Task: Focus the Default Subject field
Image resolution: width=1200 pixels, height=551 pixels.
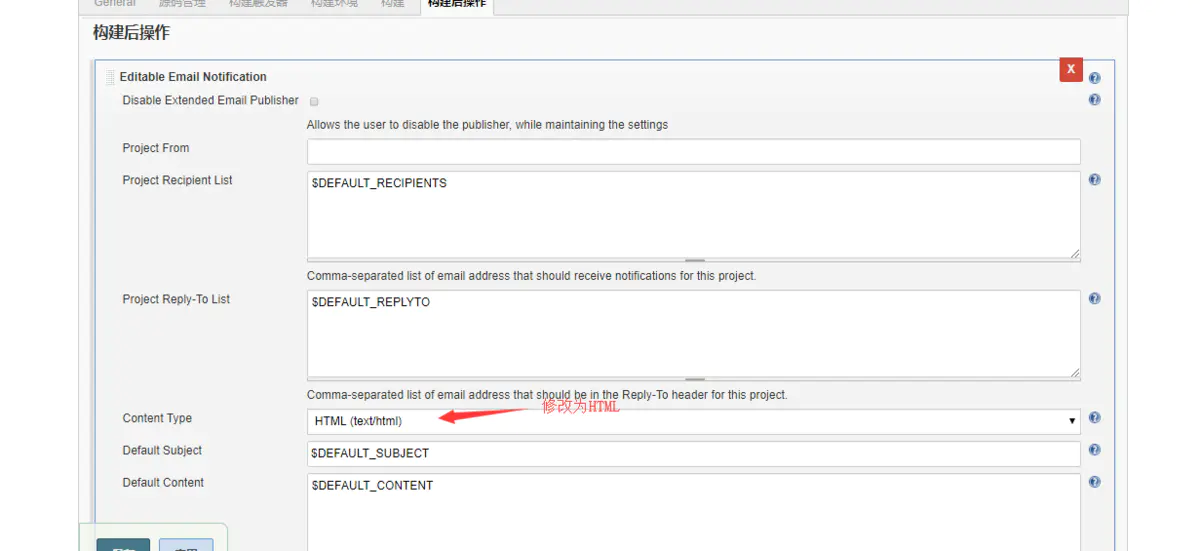Action: pyautogui.click(x=693, y=453)
